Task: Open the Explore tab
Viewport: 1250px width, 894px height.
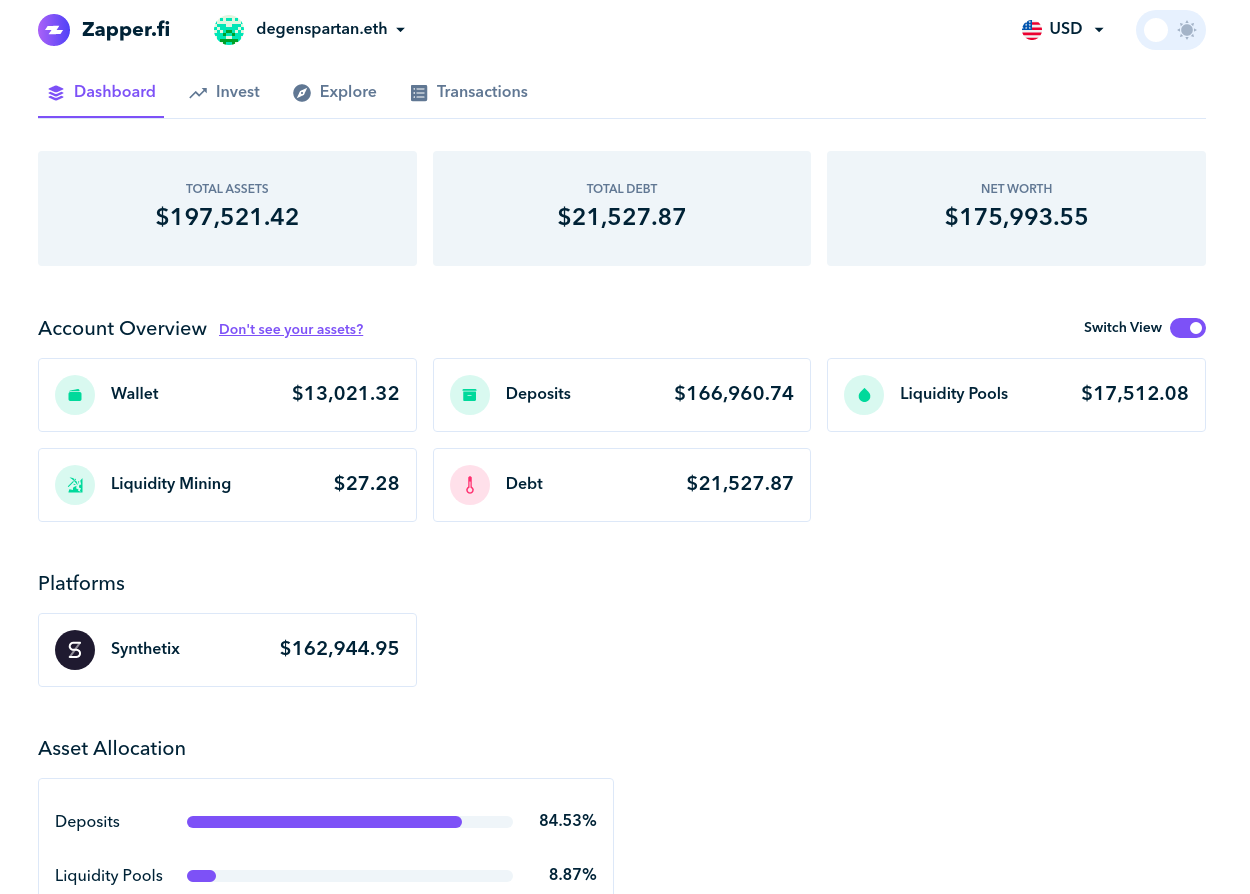Action: (x=335, y=92)
